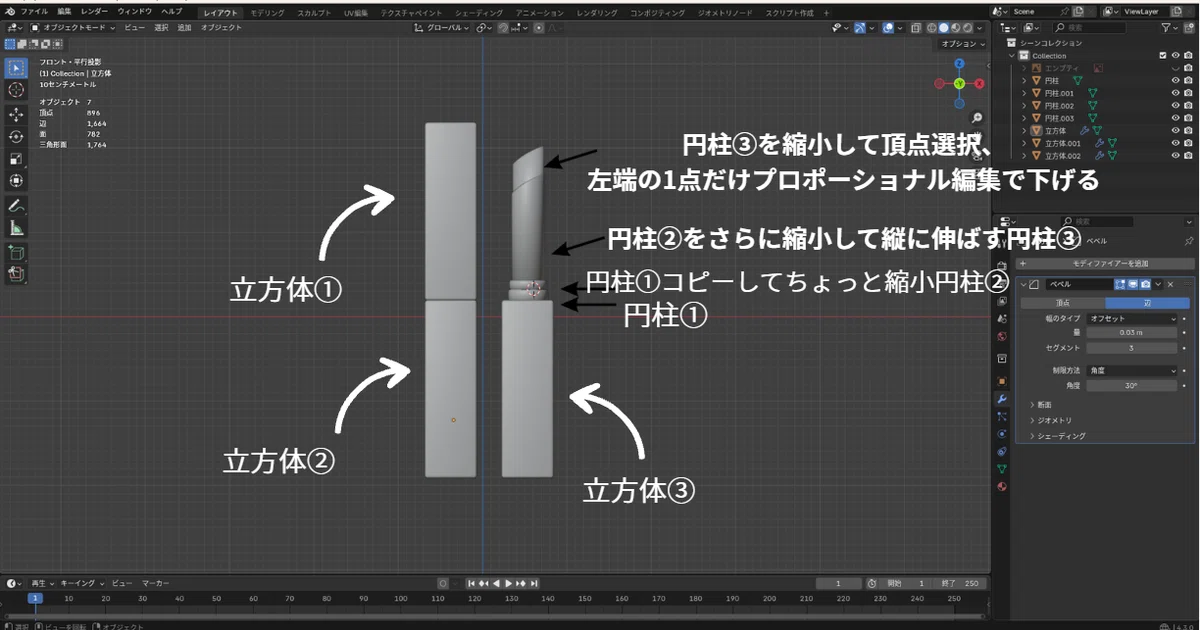Image resolution: width=1200 pixels, height=630 pixels.
Task: Toggle pin icon in properties header
Action: 1189,241
